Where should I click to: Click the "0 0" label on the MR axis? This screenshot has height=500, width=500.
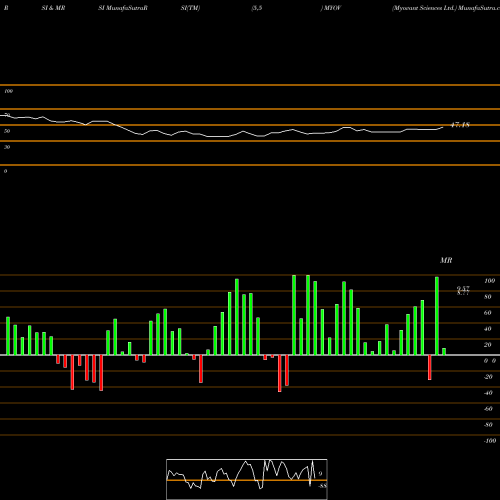(x=490, y=361)
